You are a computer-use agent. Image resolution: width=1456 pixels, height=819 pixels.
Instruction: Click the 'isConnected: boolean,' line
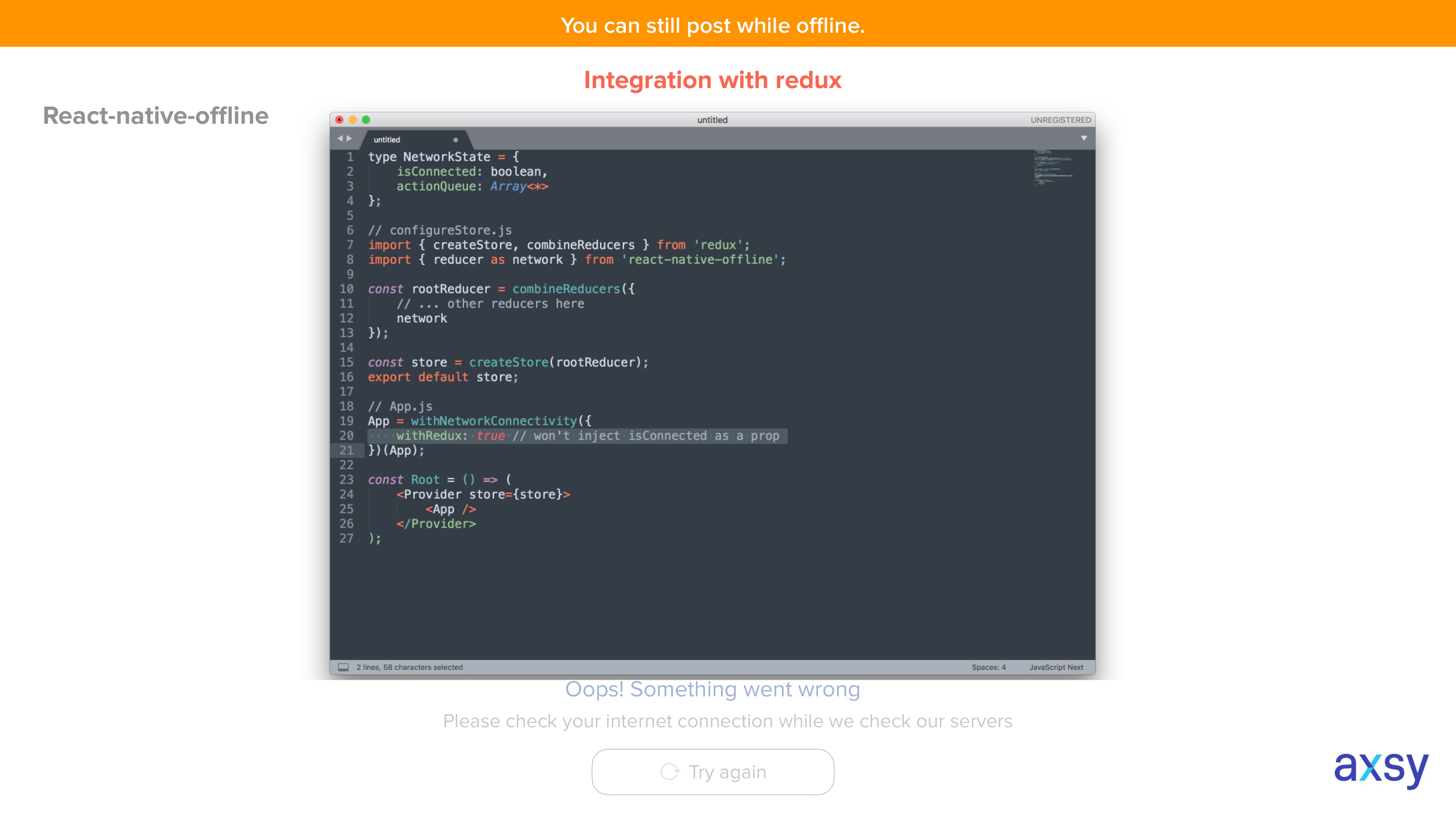(472, 172)
